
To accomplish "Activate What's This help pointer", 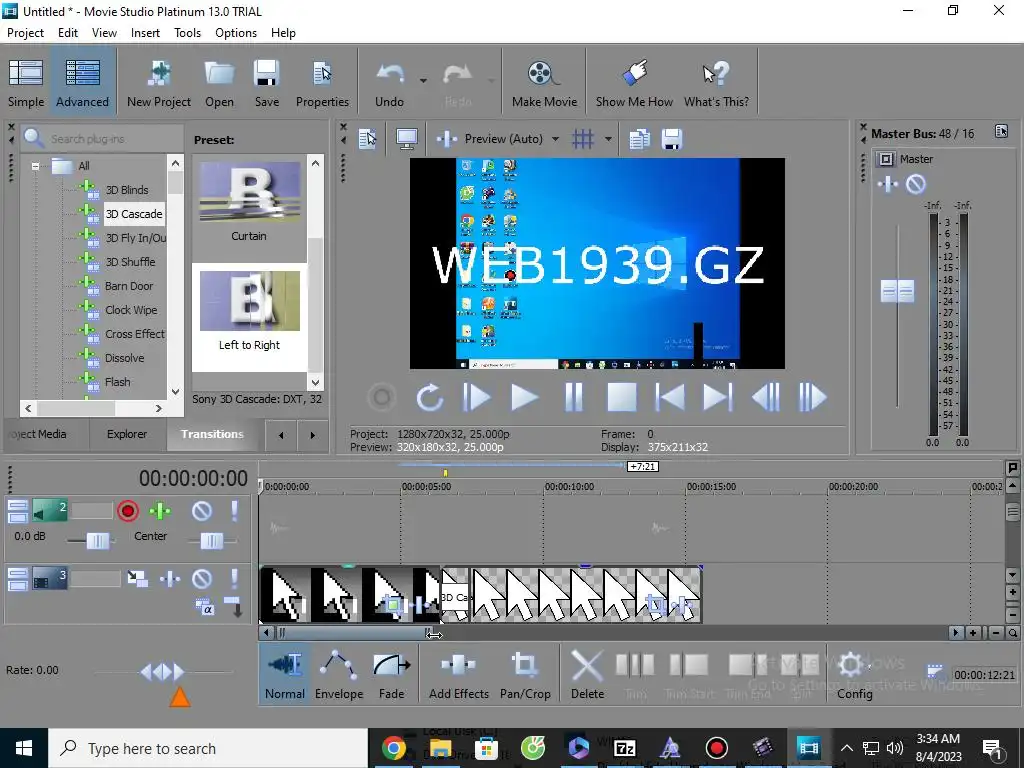I will [716, 83].
